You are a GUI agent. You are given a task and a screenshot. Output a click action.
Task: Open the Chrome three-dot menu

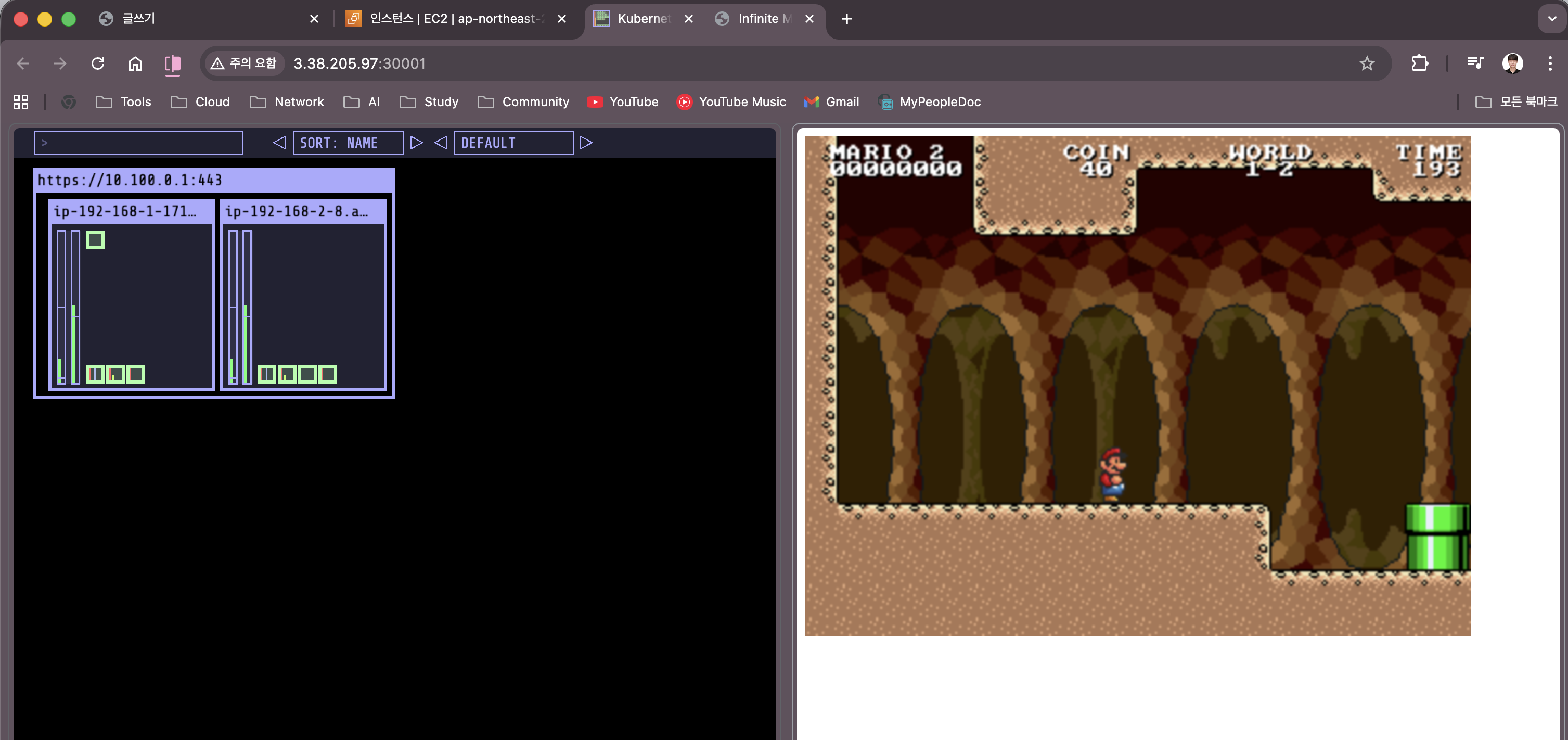1550,63
